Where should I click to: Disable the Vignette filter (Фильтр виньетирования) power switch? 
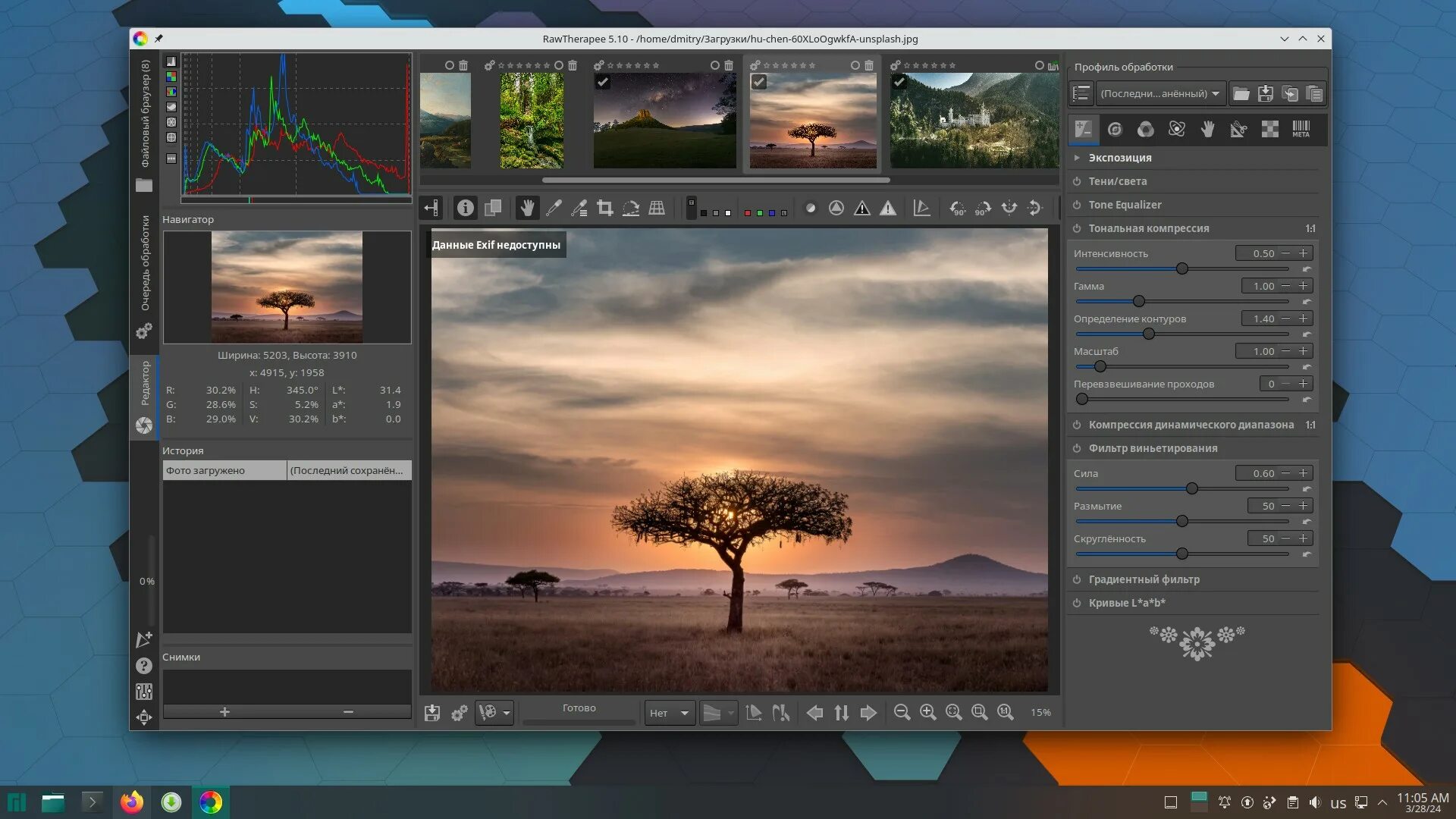click(x=1077, y=448)
